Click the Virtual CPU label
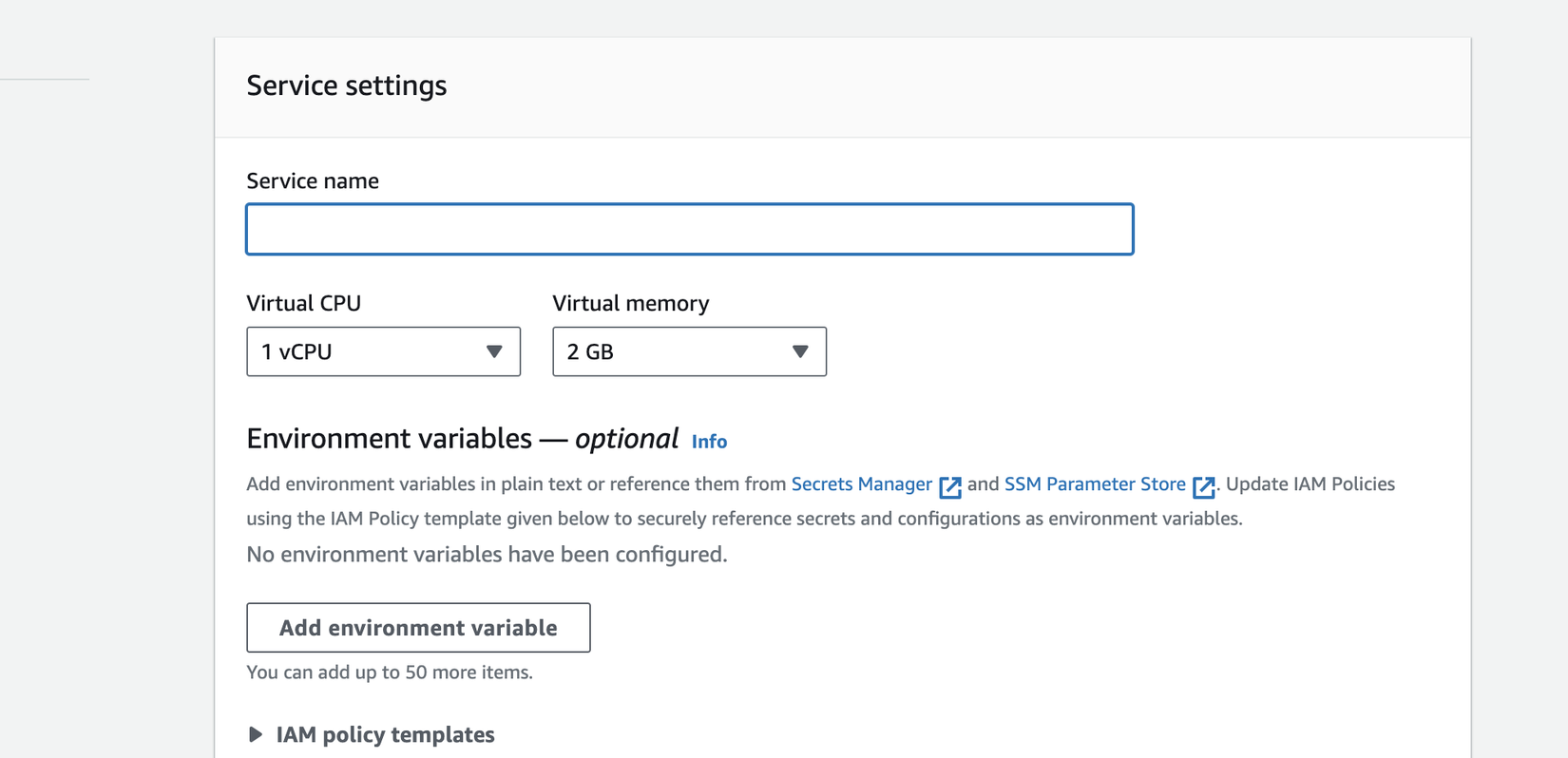The height and width of the screenshot is (758, 1568). point(303,303)
